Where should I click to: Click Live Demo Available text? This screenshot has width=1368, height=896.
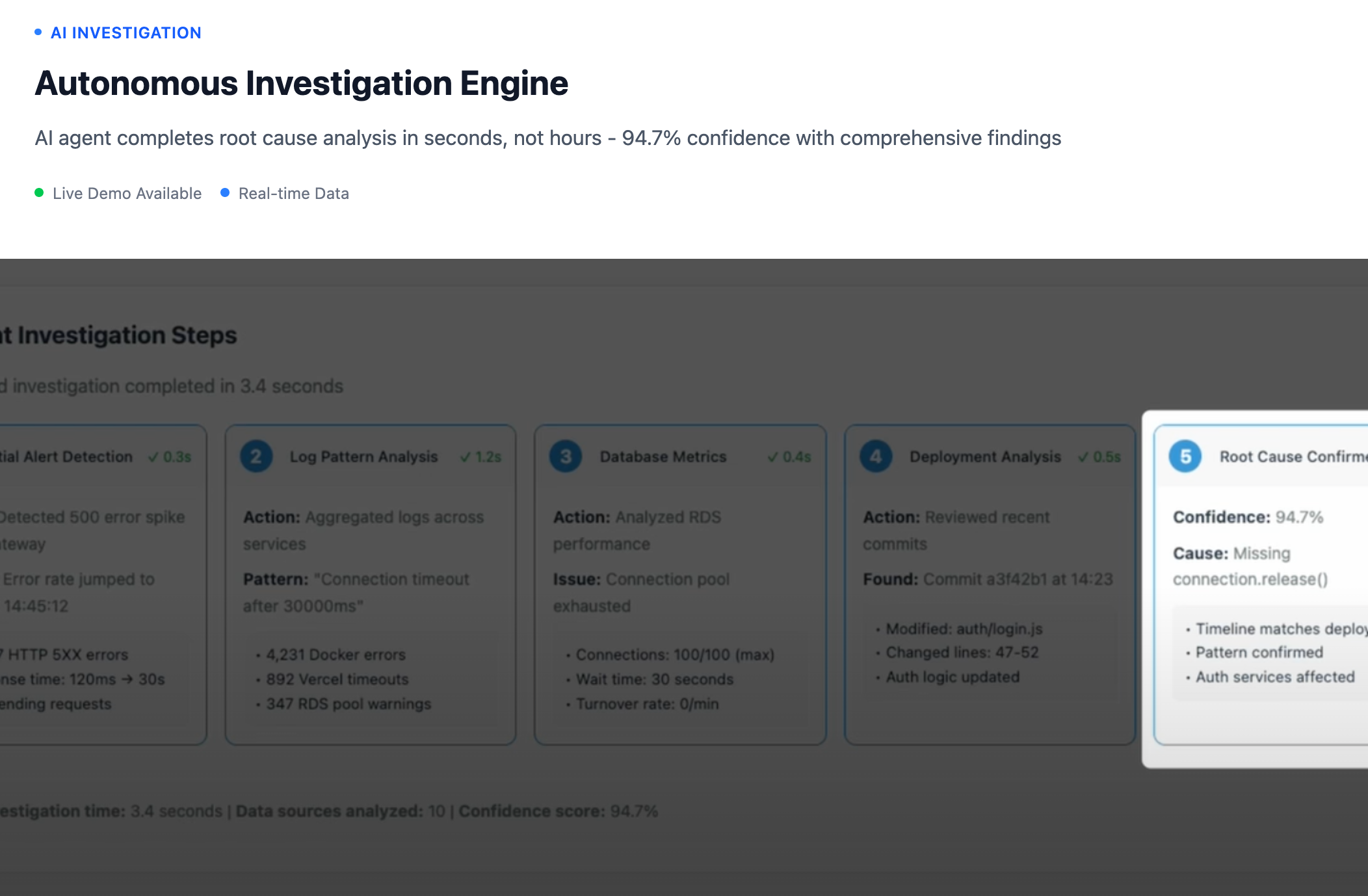click(x=127, y=193)
